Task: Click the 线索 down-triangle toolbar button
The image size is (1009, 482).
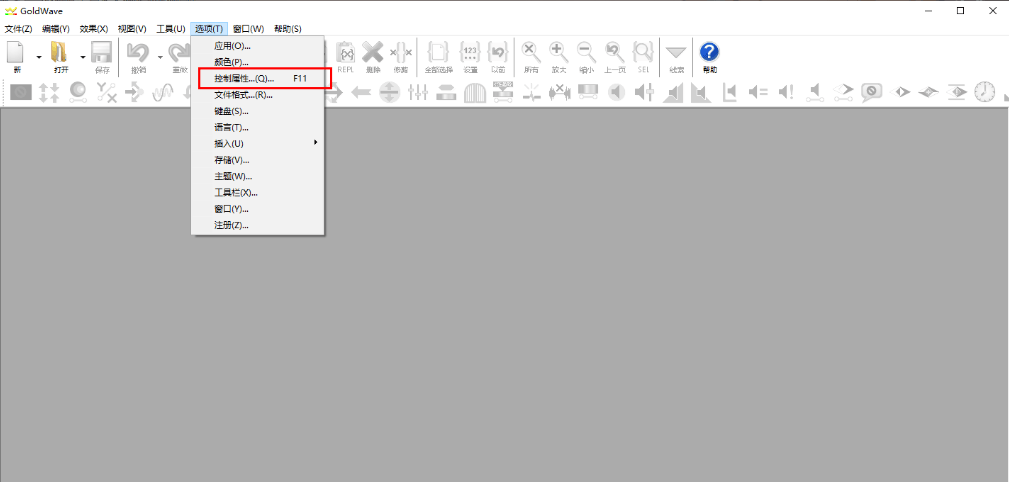Action: pyautogui.click(x=676, y=52)
